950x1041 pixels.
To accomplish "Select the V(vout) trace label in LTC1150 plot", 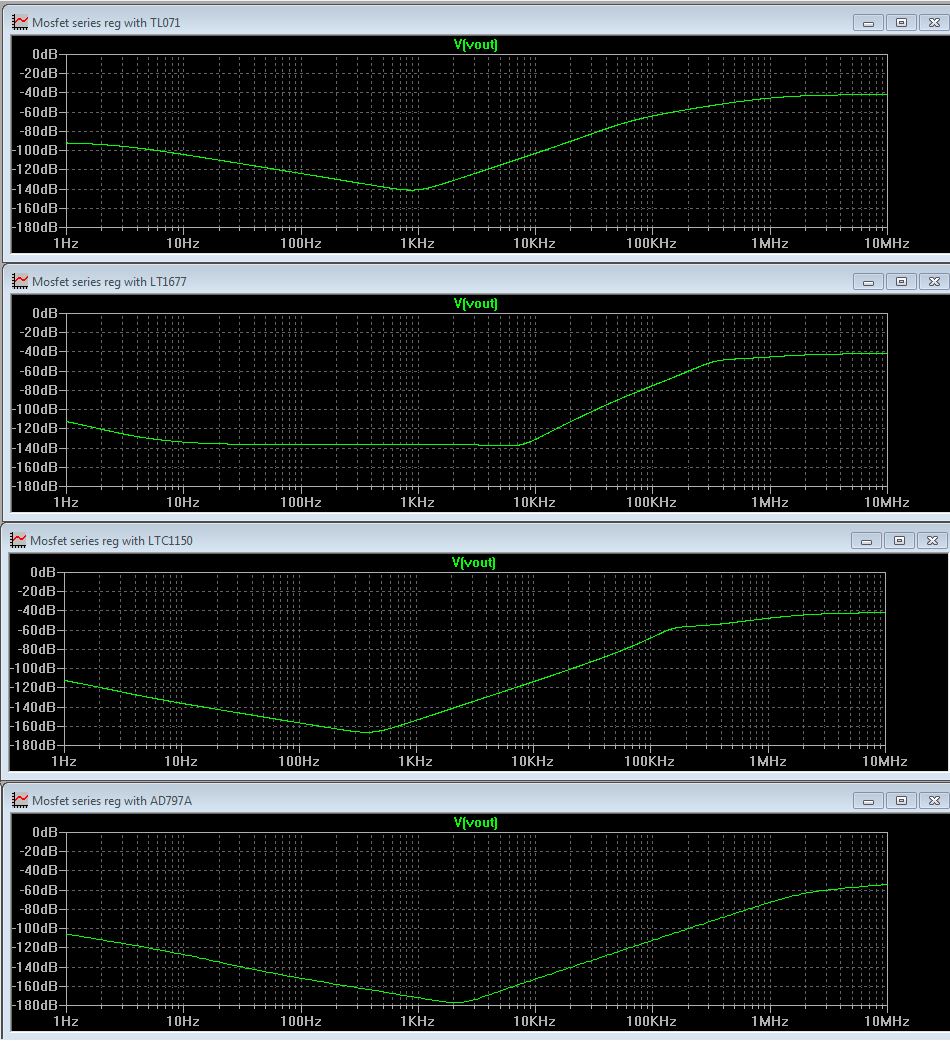I will (x=473, y=562).
